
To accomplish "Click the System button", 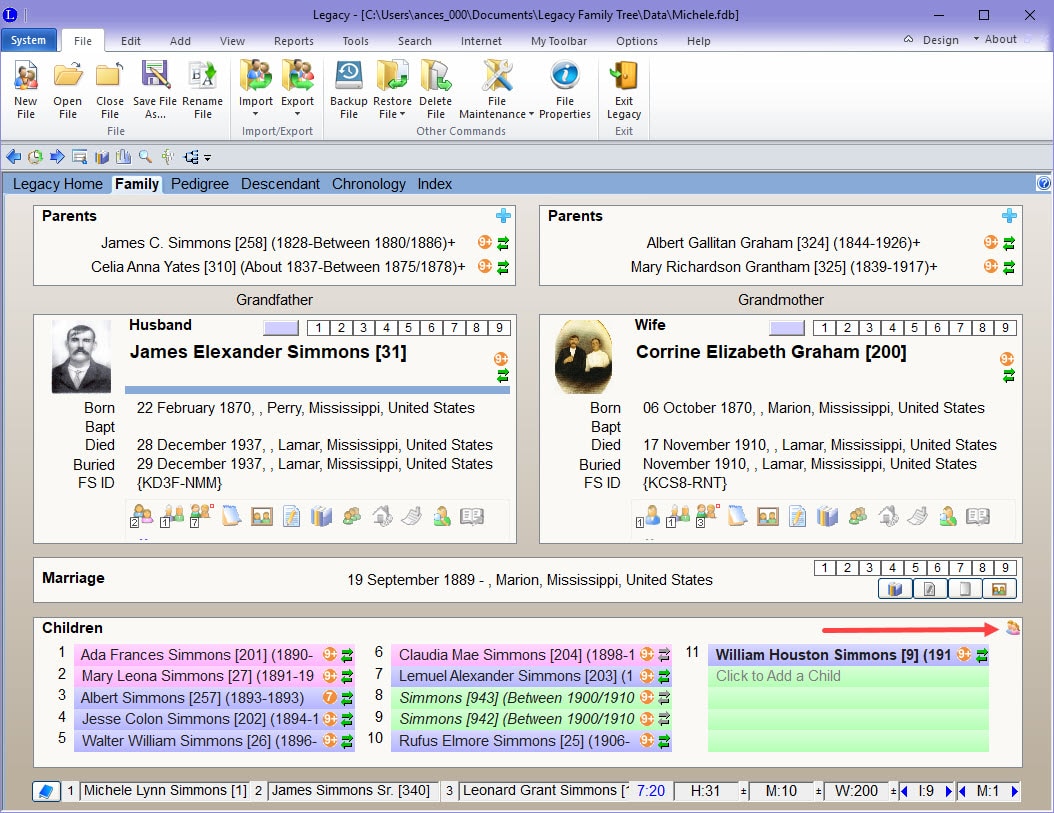I will point(28,40).
